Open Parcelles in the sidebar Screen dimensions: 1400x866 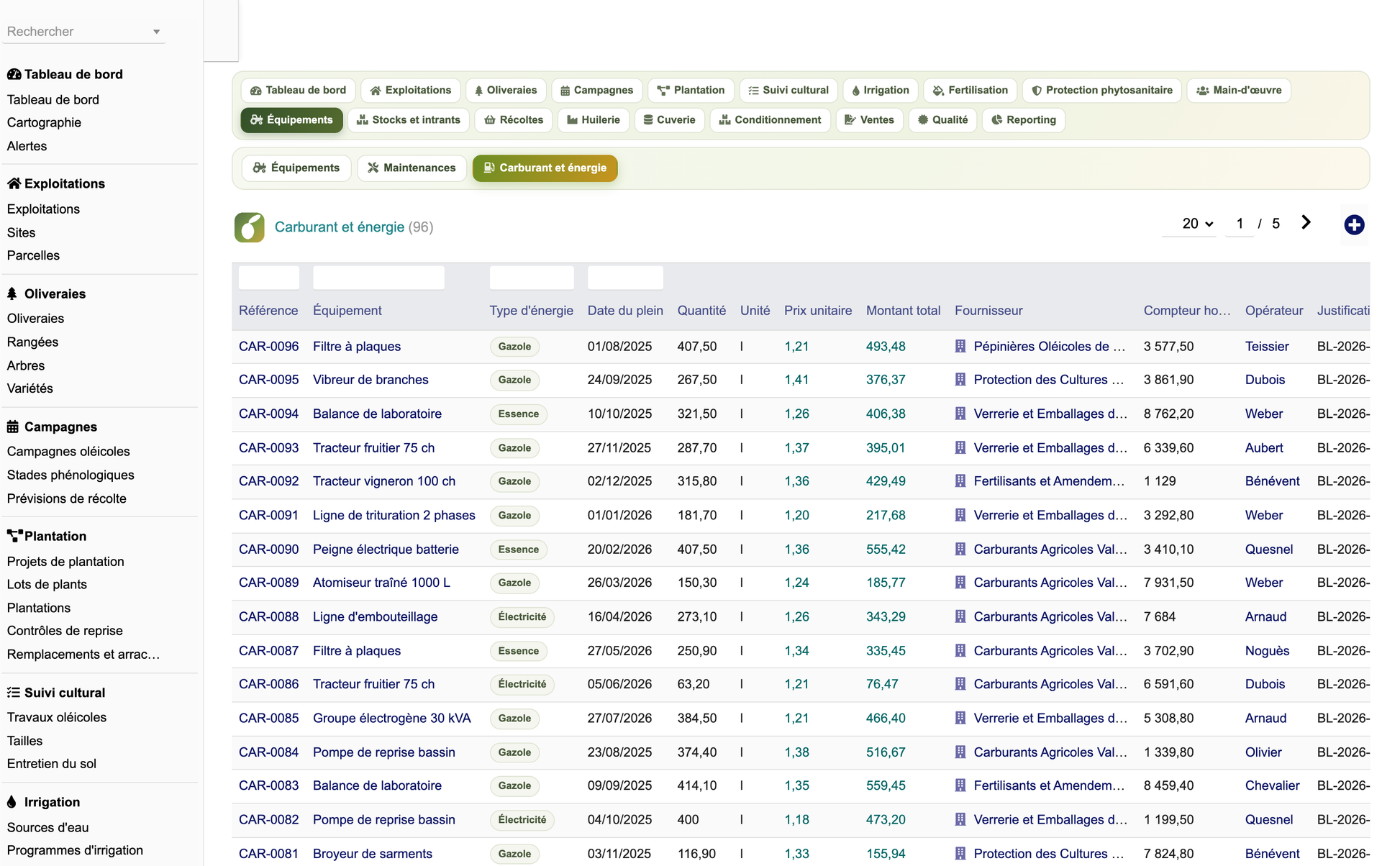coord(33,255)
